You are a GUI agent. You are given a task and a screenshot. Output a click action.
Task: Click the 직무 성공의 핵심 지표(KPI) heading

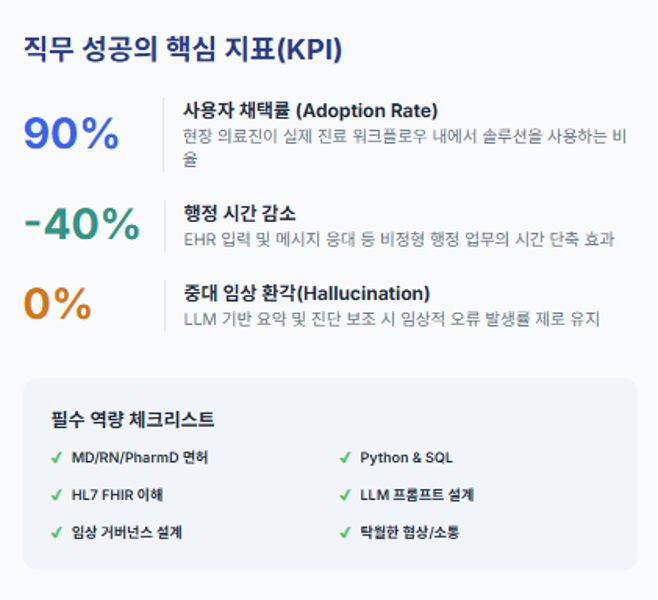(x=183, y=49)
